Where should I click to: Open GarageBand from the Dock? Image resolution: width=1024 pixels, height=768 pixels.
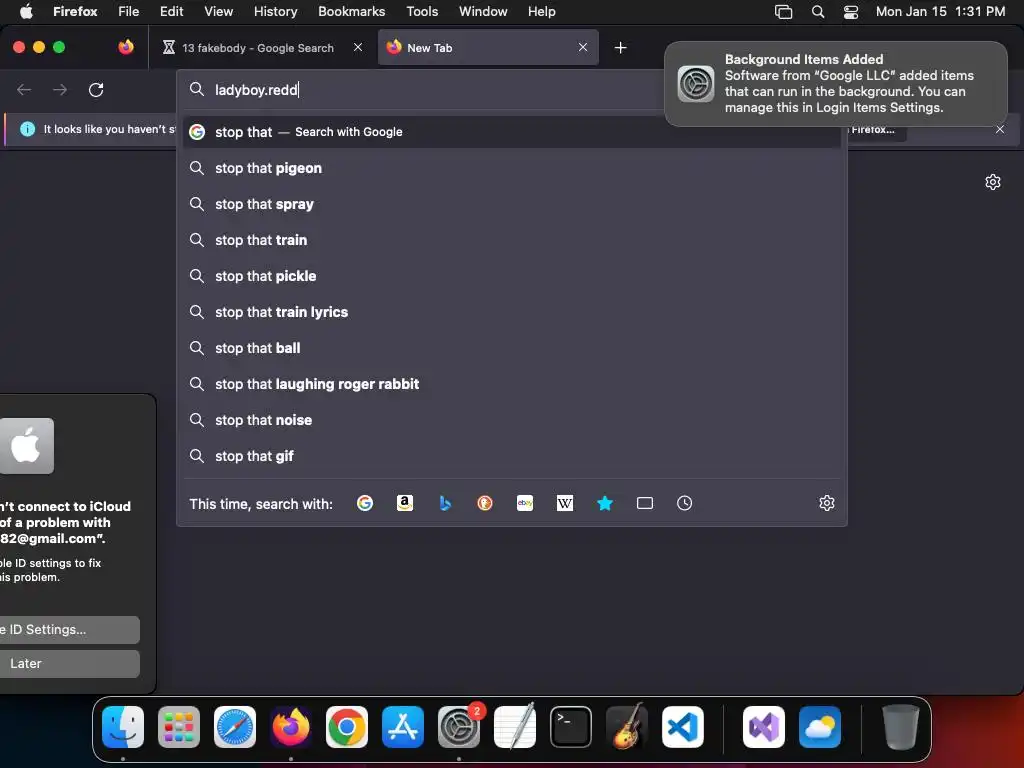pos(627,727)
